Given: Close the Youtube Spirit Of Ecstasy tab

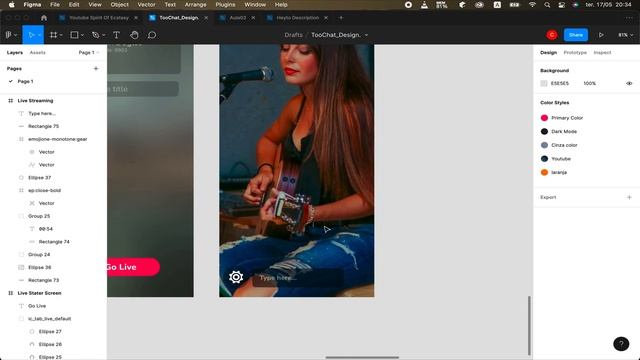Looking at the screenshot, I should [x=136, y=18].
